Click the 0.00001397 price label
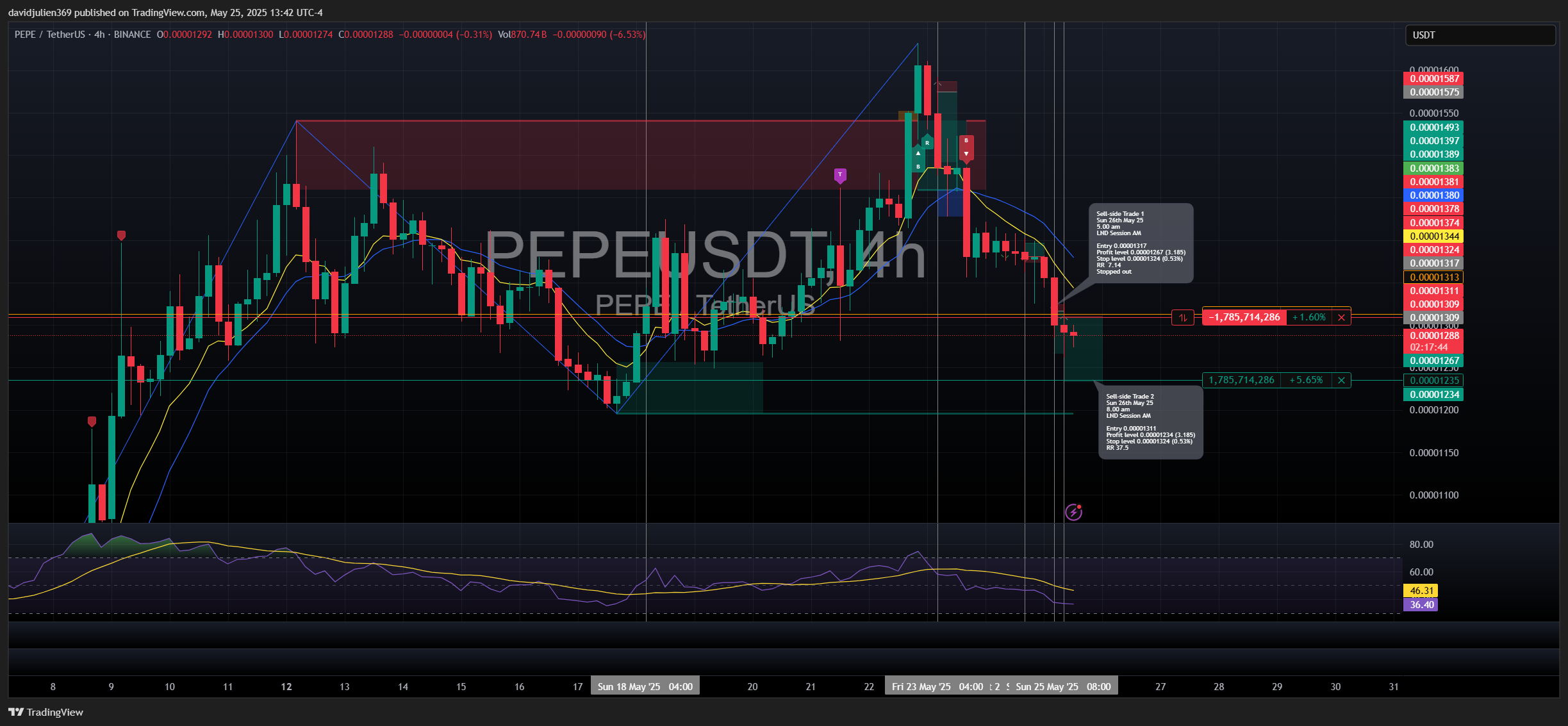Image resolution: width=1568 pixels, height=726 pixels. click(1434, 141)
